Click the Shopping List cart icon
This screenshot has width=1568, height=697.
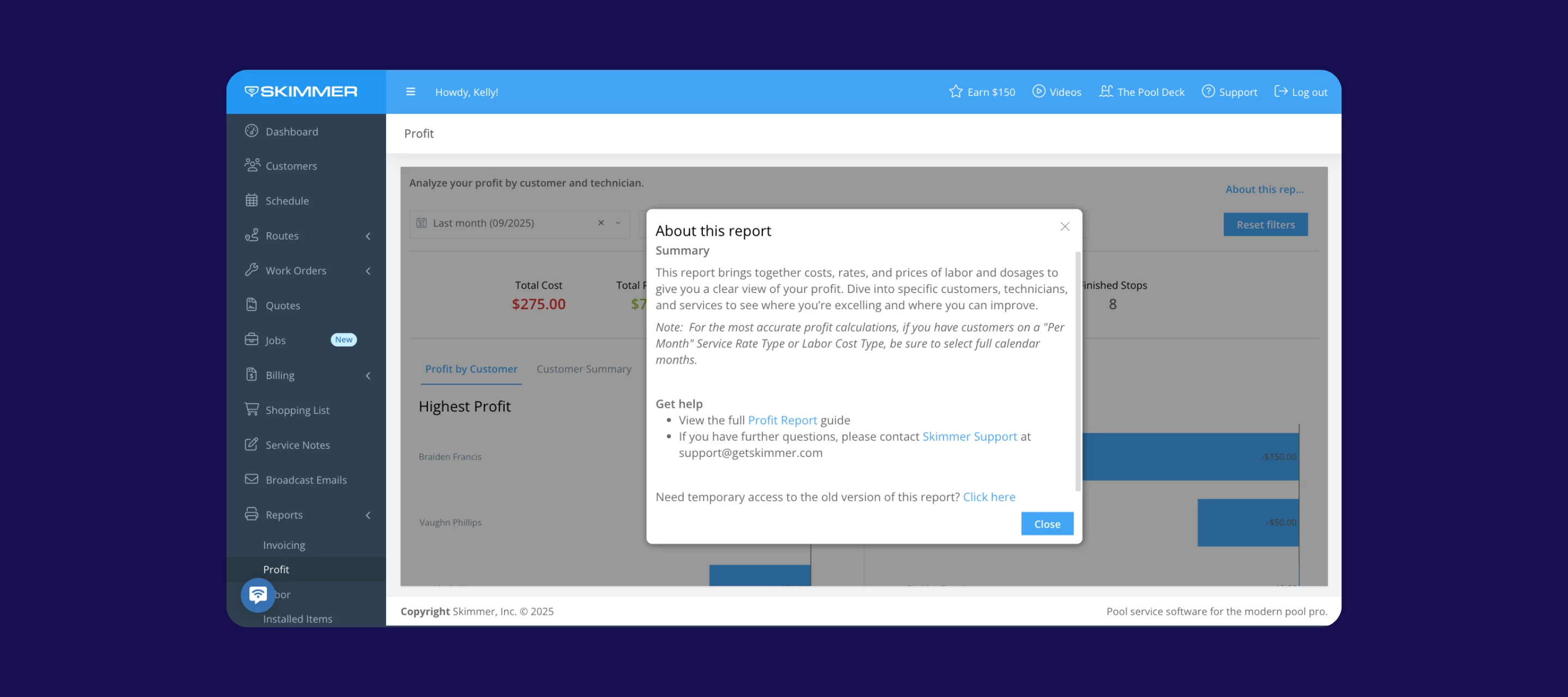(252, 409)
